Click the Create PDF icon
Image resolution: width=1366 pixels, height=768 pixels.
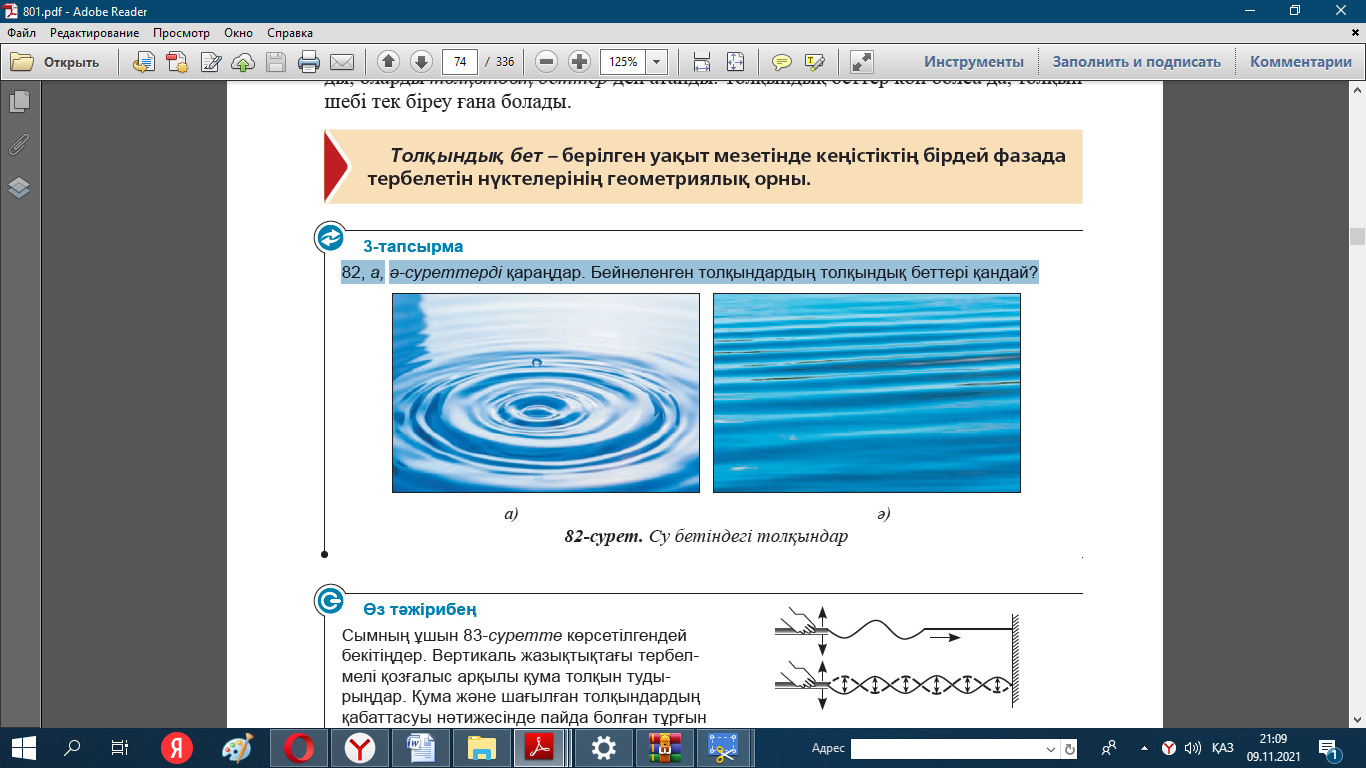177,62
